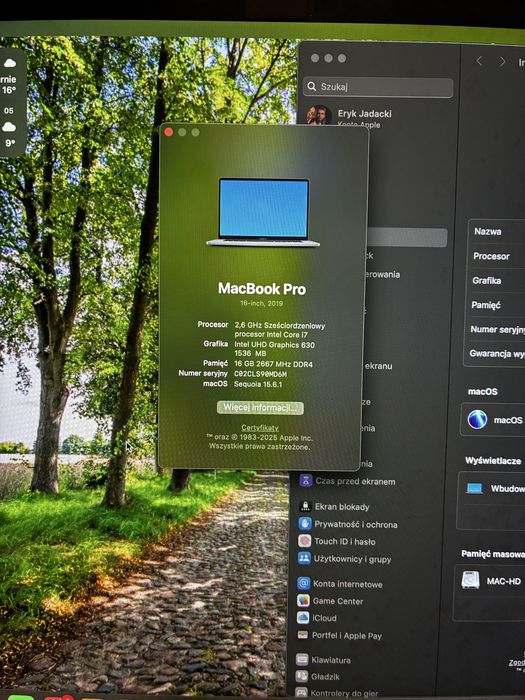Select Gładzik sidebar item
The image size is (525, 700).
point(318,677)
